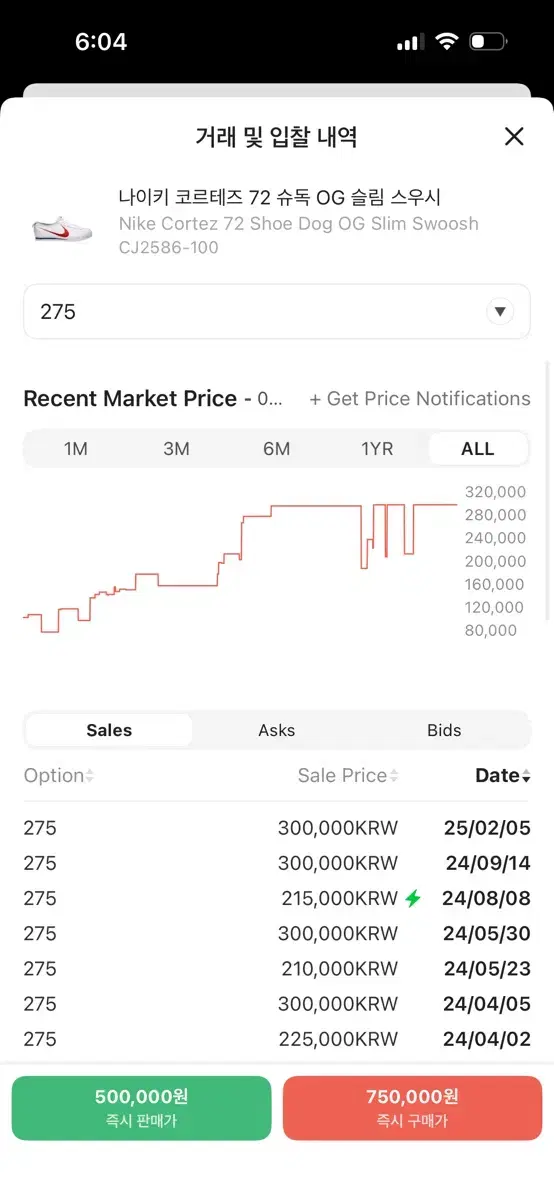Sort by Option column arrows
The image size is (554, 1200).
[x=90, y=776]
